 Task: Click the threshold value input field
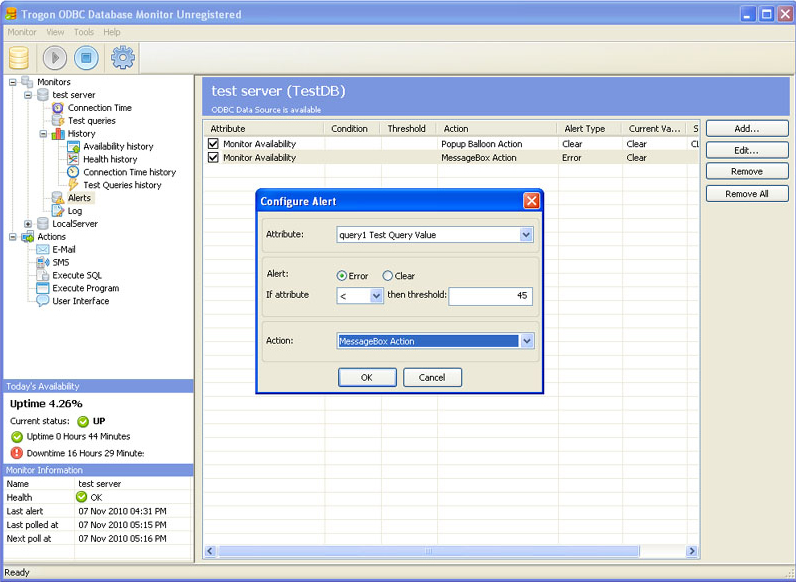490,296
